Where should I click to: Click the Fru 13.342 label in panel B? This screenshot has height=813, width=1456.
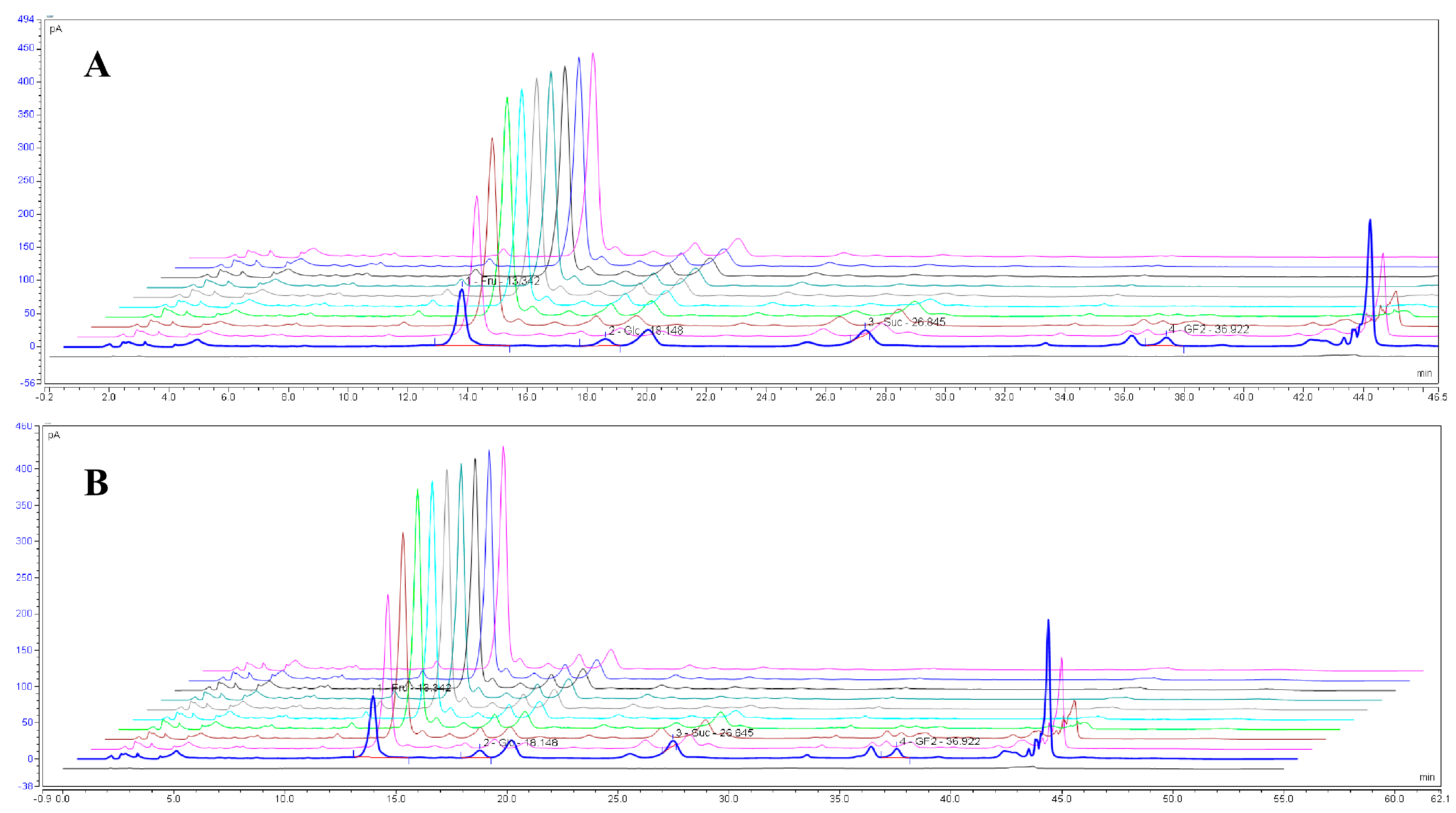414,688
